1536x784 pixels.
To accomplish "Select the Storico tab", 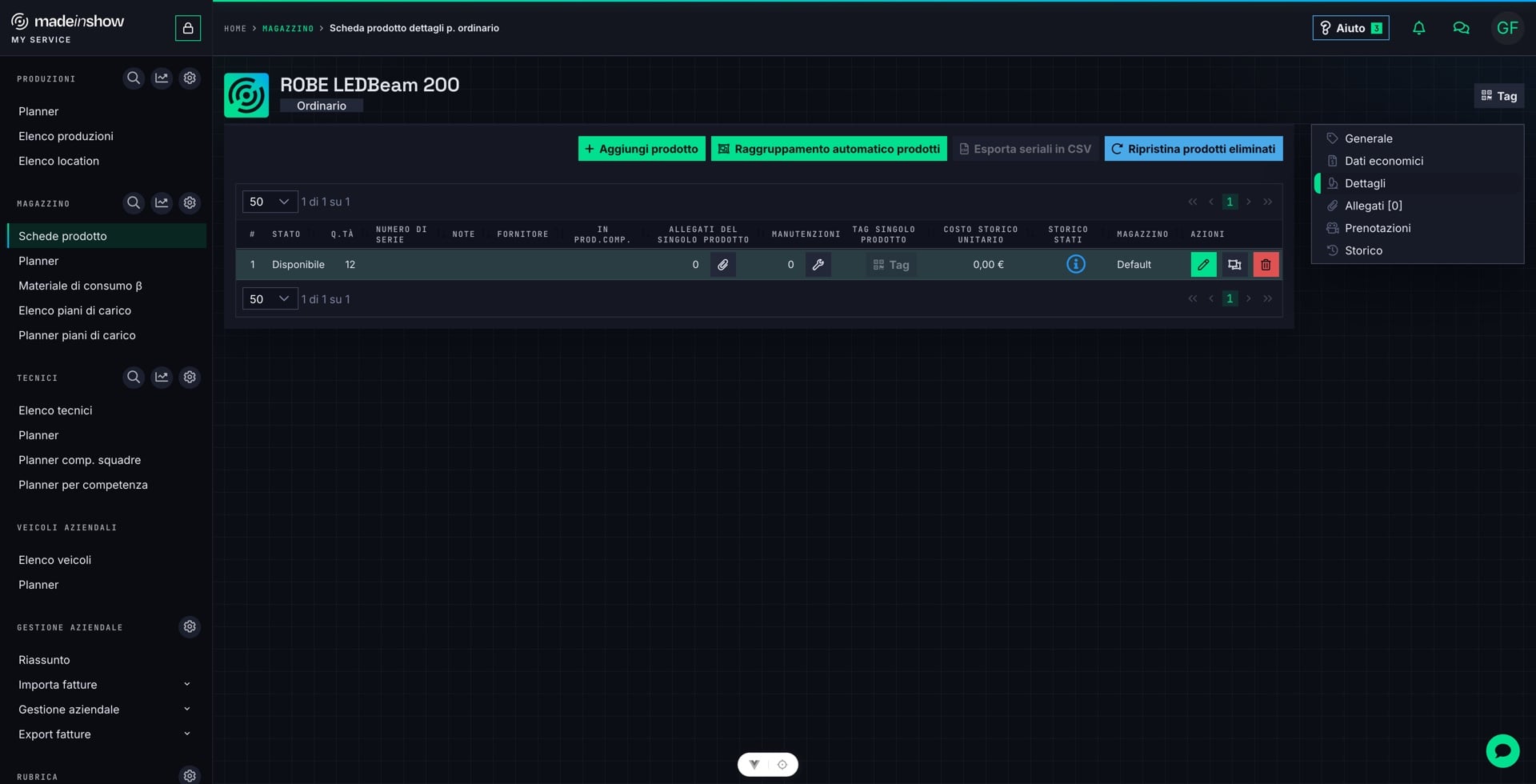I will tap(1418, 250).
